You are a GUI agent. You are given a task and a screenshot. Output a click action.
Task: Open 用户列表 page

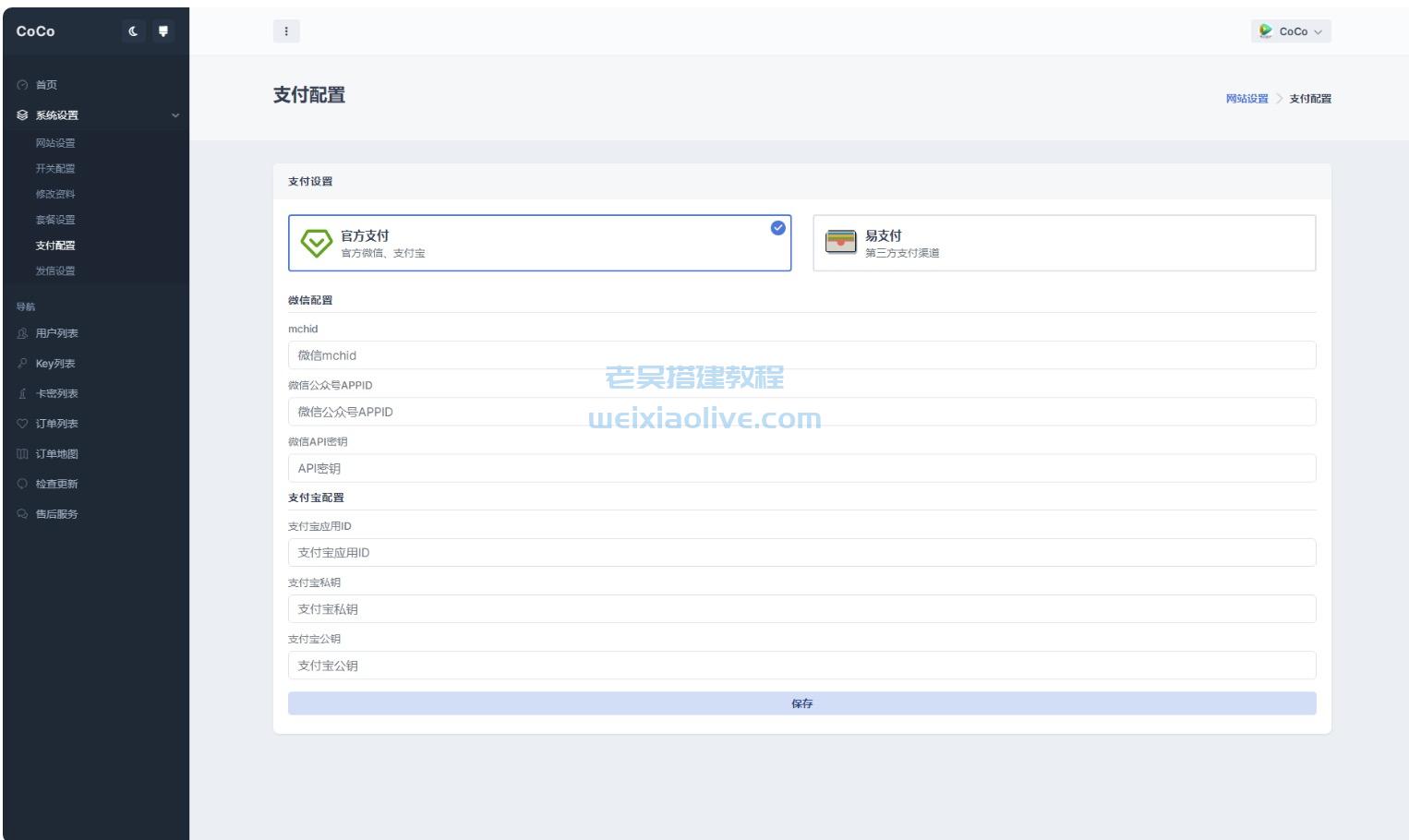click(x=57, y=333)
